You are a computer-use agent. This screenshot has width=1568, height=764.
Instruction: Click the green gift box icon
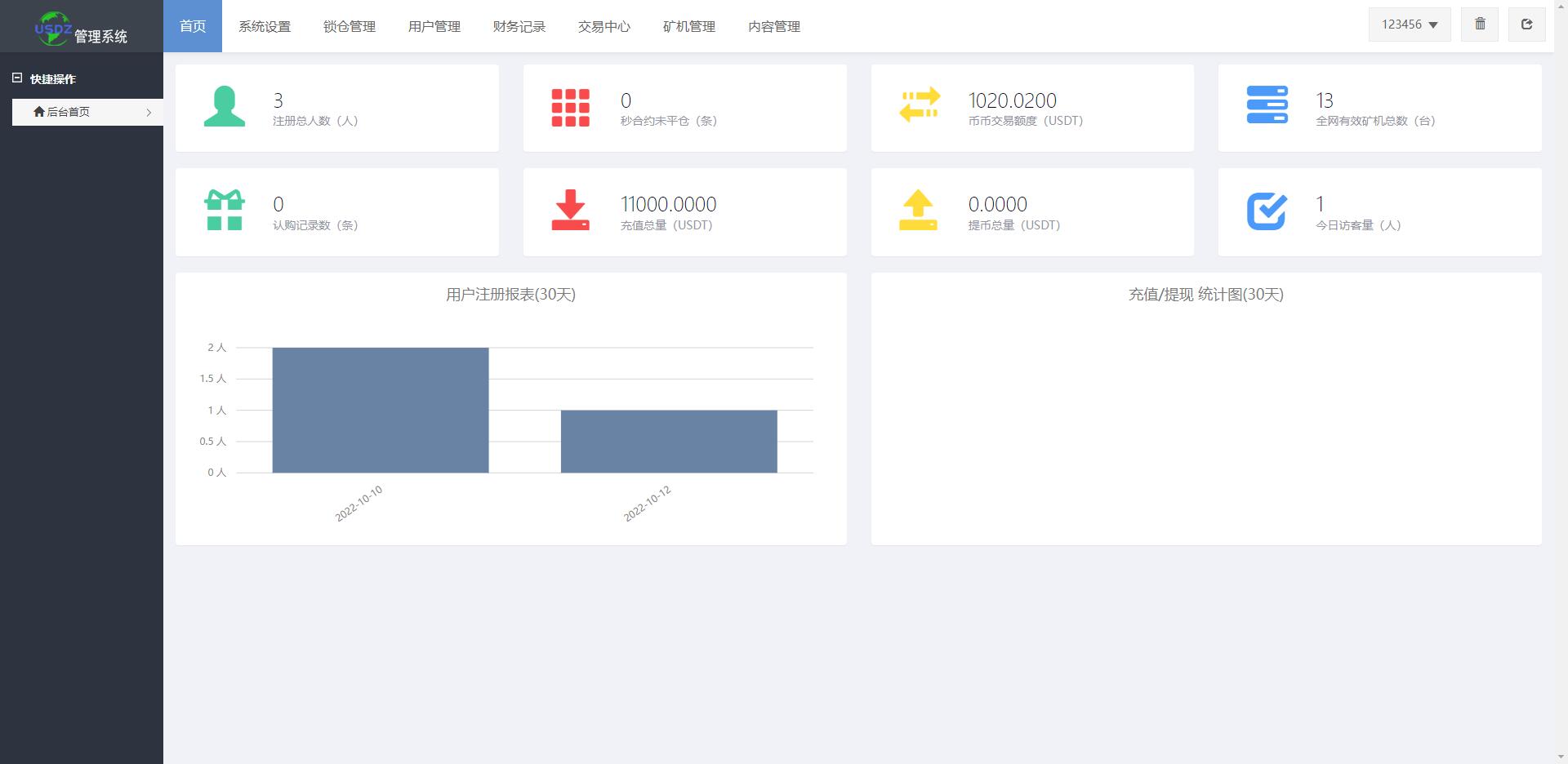point(224,211)
